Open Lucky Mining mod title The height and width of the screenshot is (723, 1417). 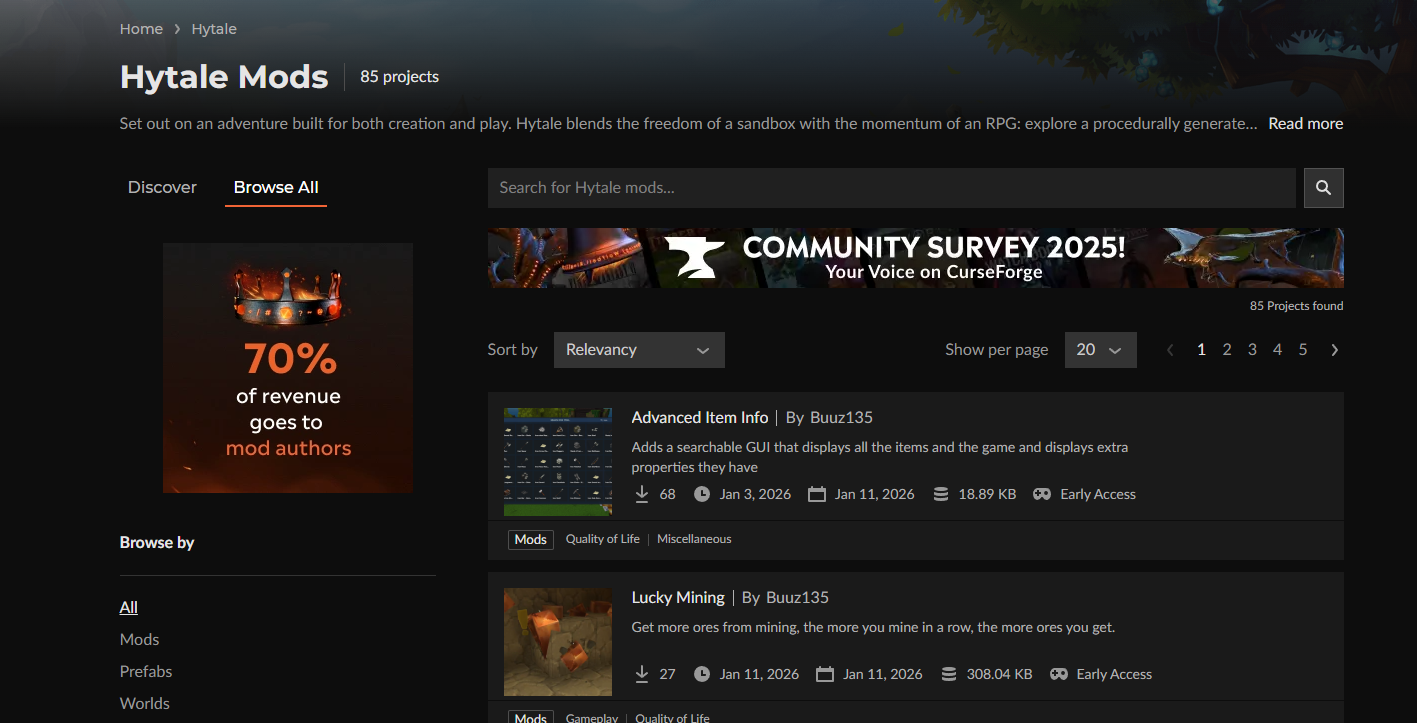pos(678,597)
